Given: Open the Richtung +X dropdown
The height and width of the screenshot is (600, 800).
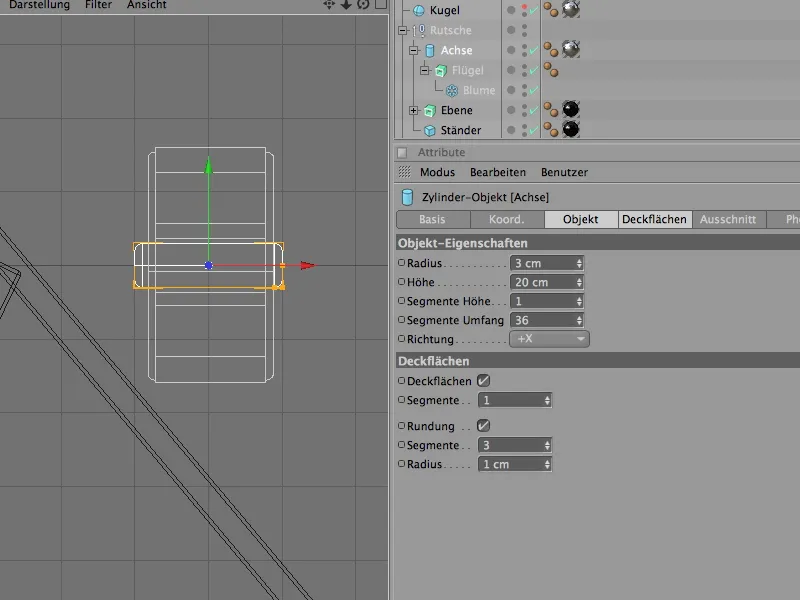Looking at the screenshot, I should 549,339.
